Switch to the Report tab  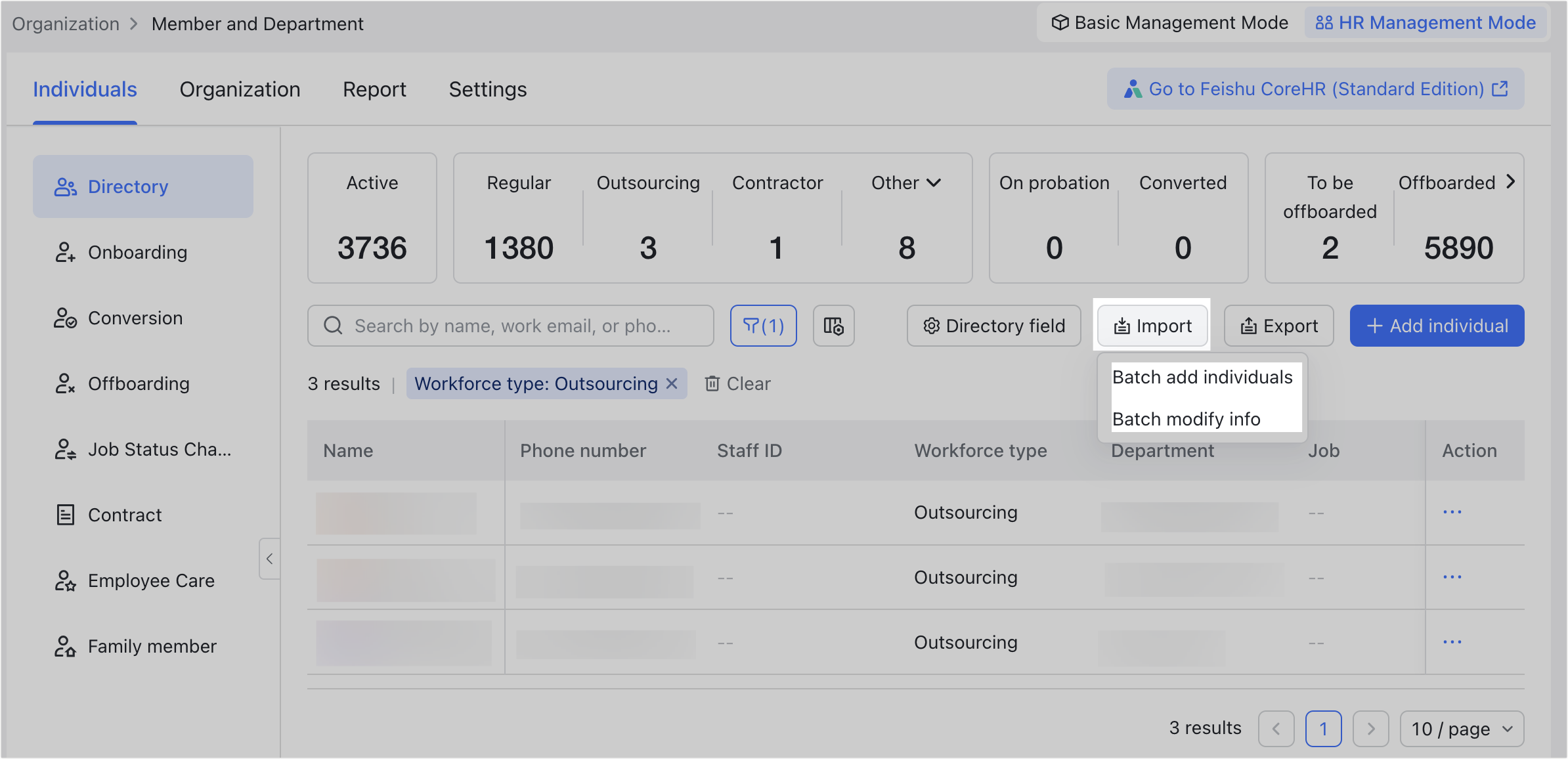[374, 89]
